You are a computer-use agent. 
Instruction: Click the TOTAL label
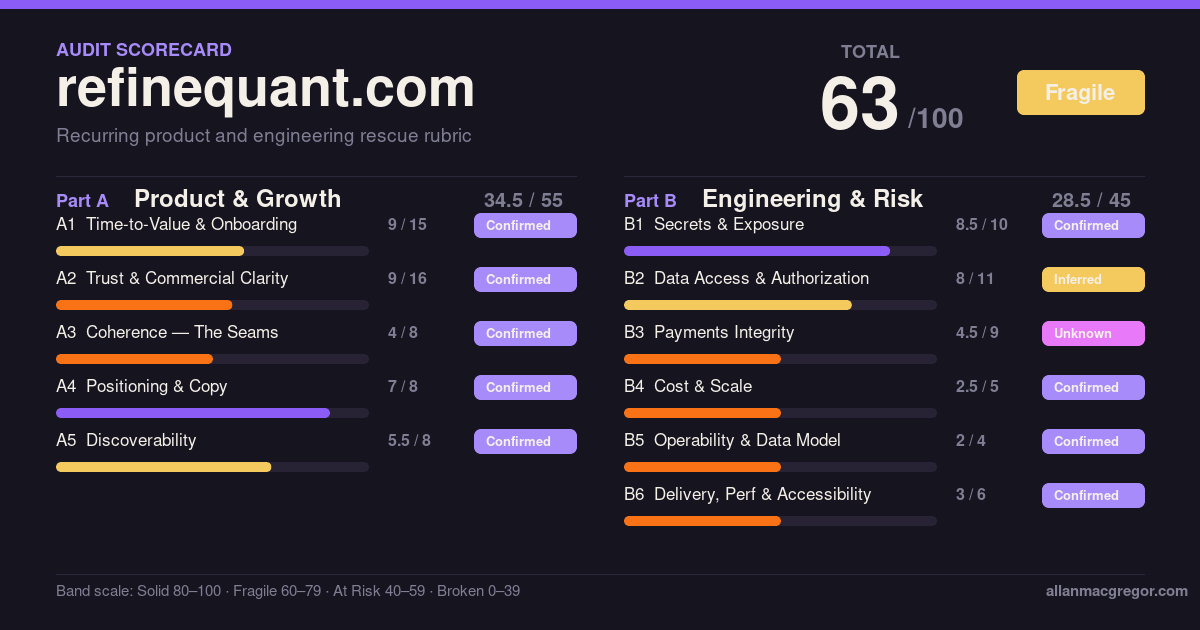click(x=870, y=52)
